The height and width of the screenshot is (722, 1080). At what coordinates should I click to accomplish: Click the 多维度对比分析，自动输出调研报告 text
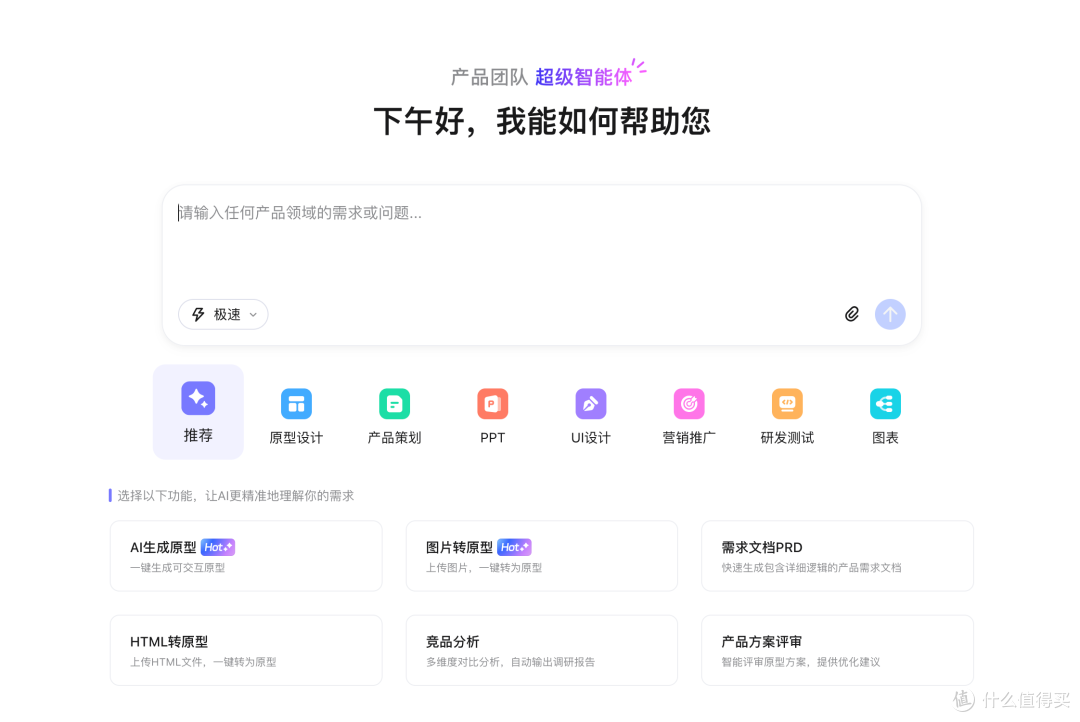(510, 662)
